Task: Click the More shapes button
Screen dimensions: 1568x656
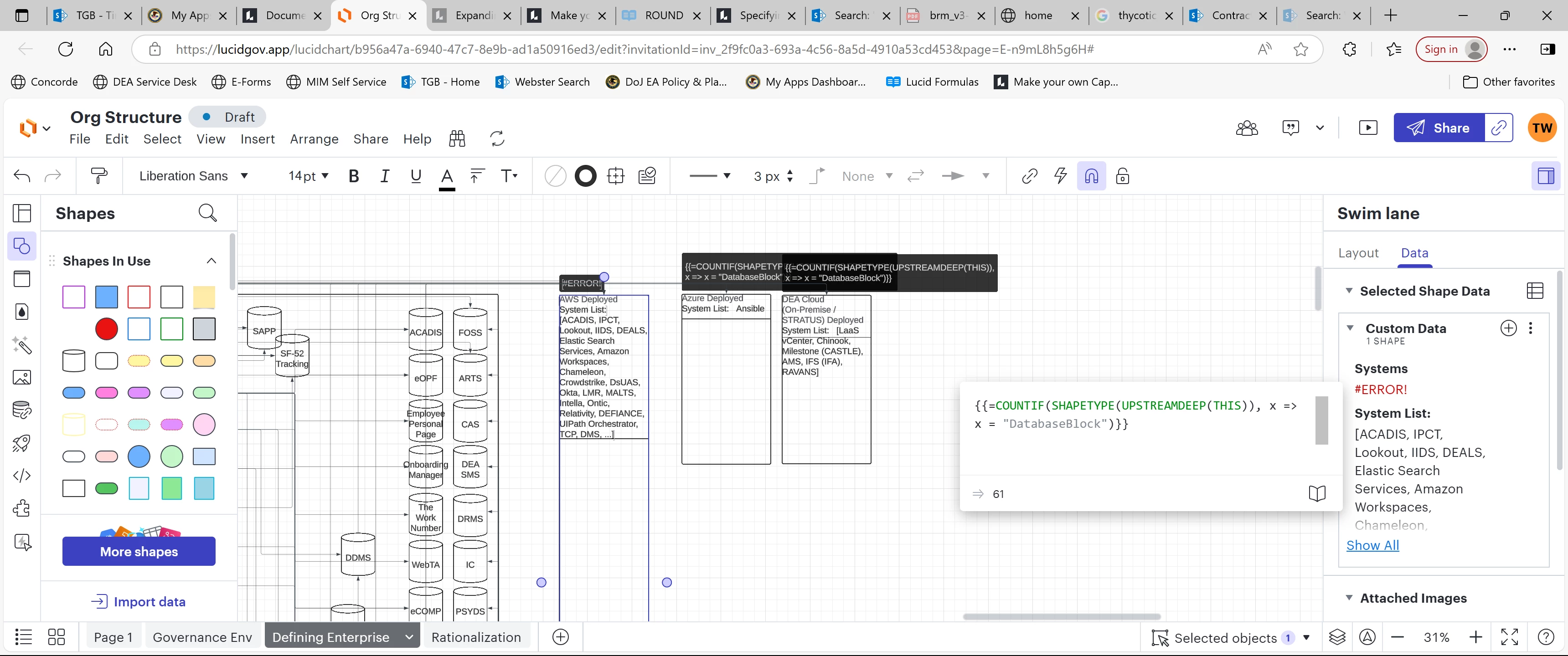Action: [x=139, y=551]
